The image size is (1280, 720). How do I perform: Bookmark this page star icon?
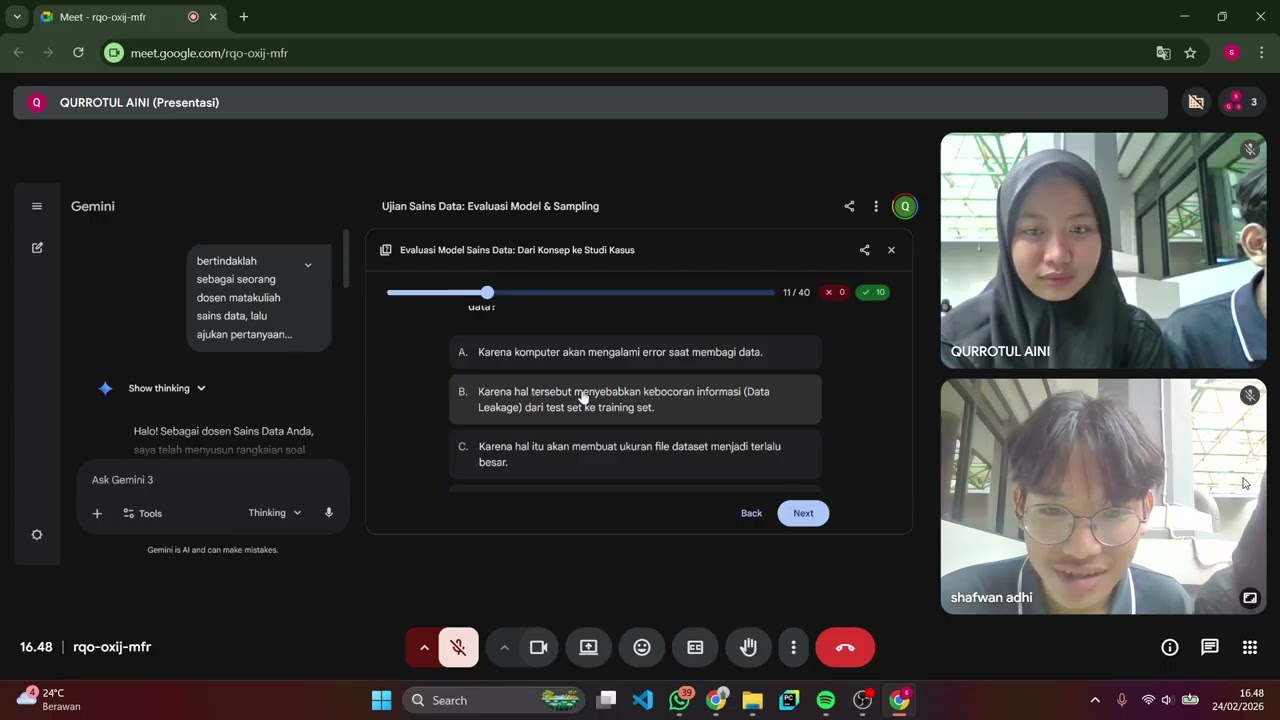point(1190,53)
